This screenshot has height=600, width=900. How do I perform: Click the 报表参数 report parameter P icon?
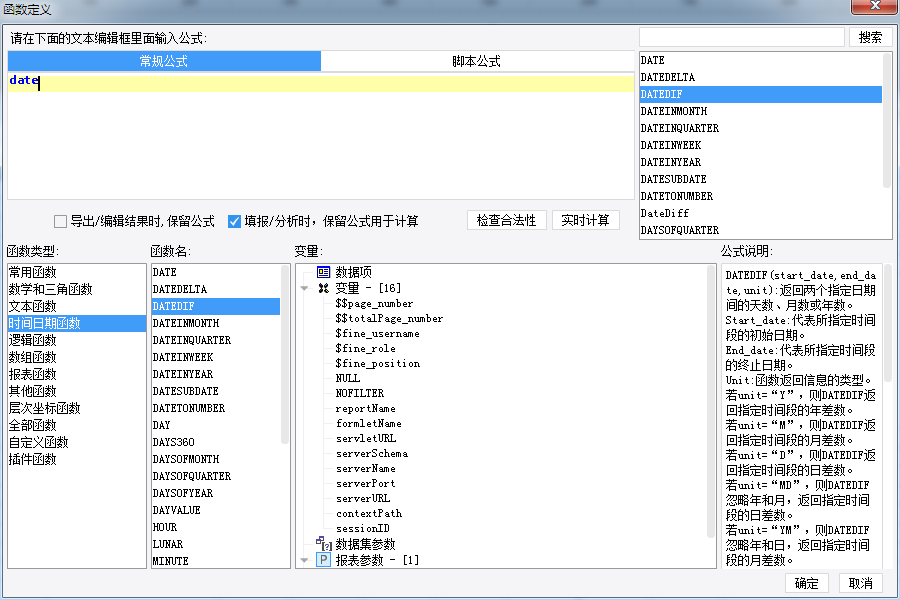click(324, 560)
